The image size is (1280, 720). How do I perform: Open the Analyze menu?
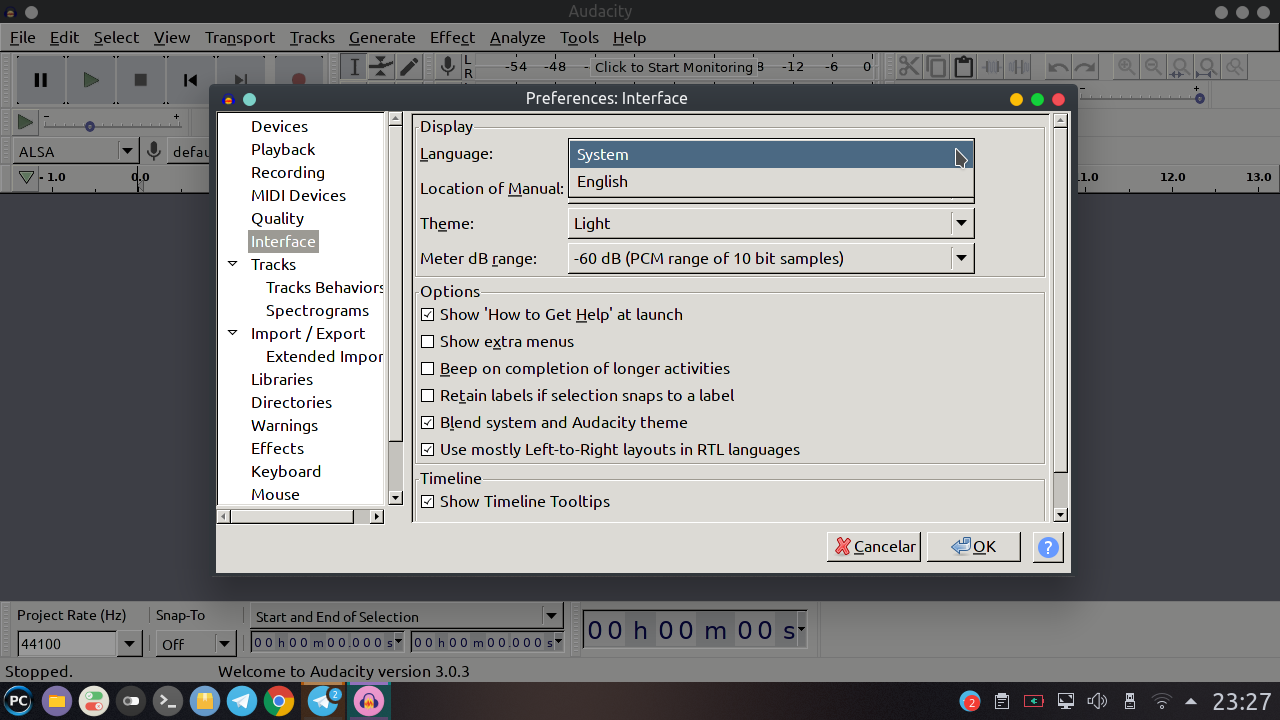(x=517, y=37)
